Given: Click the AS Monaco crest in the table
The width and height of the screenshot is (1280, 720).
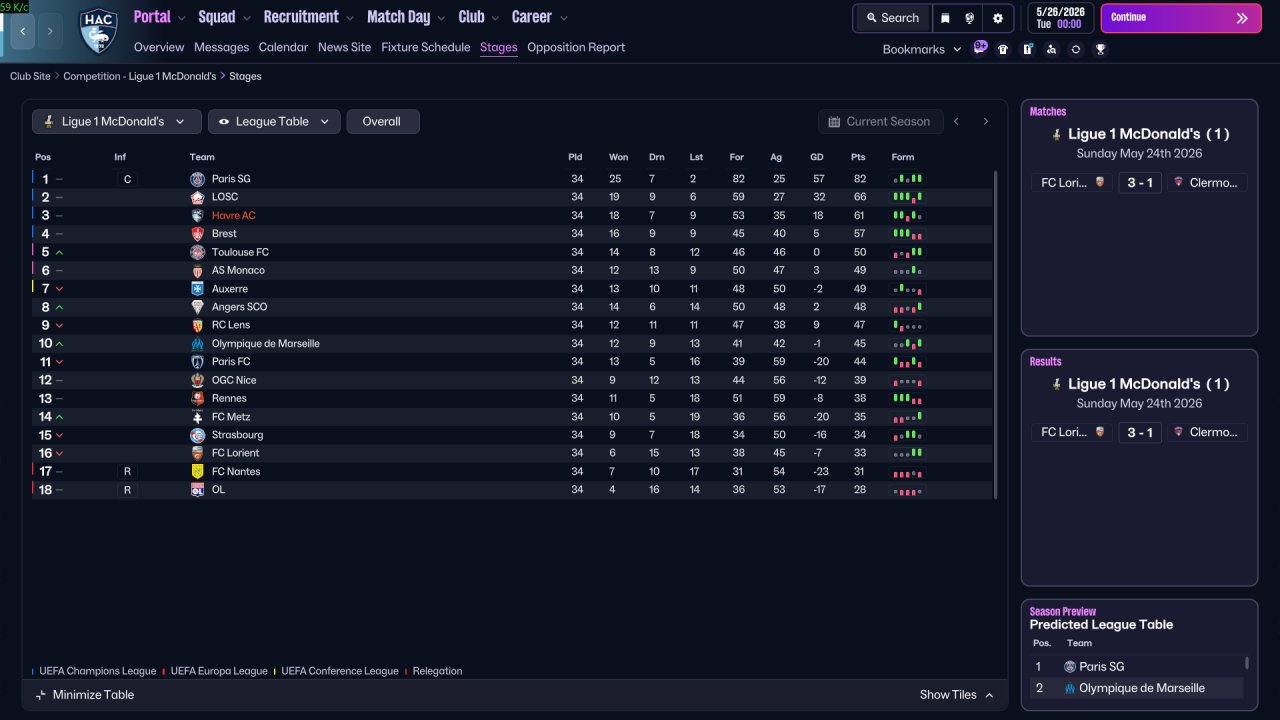Looking at the screenshot, I should (x=197, y=270).
